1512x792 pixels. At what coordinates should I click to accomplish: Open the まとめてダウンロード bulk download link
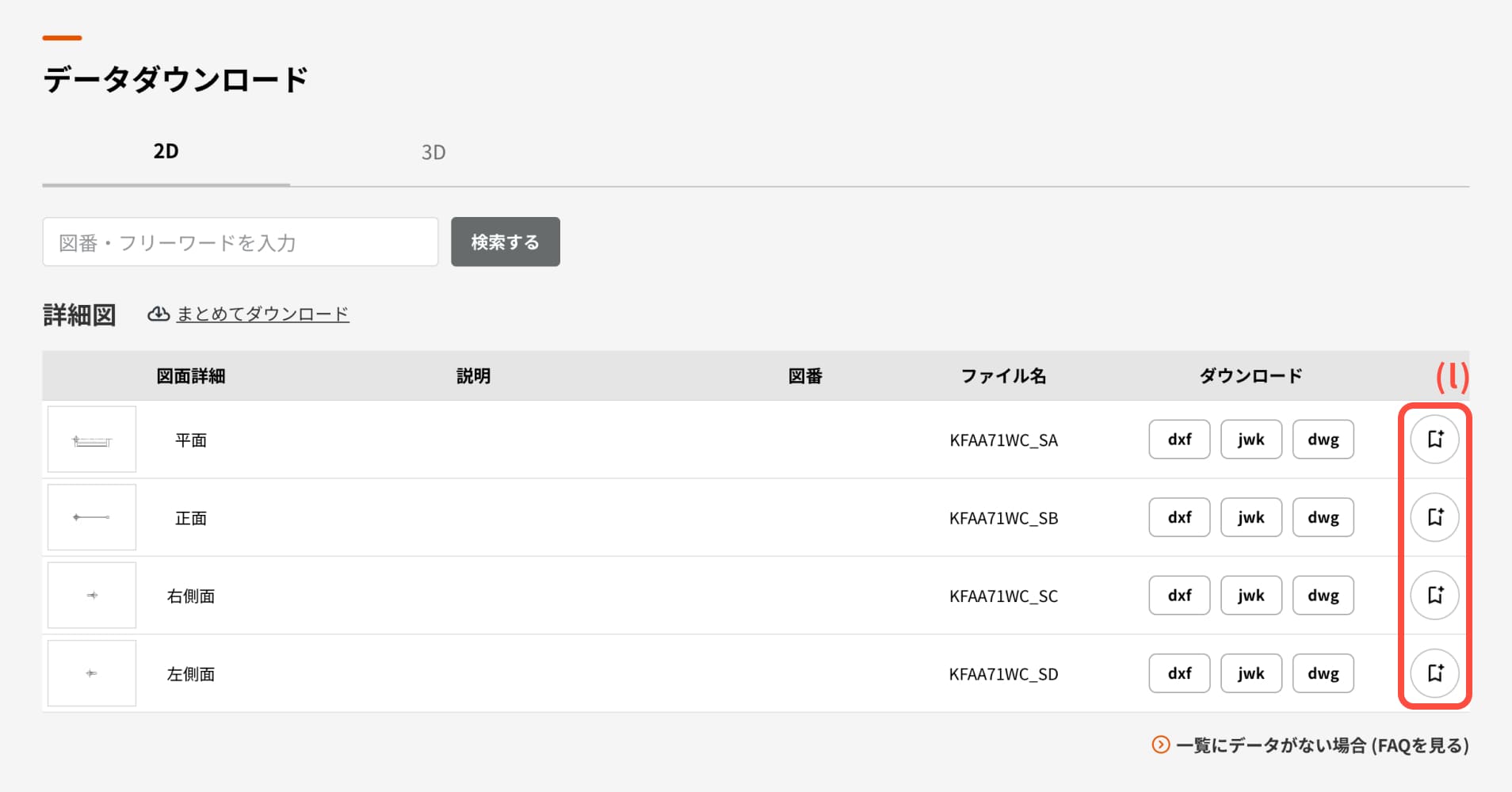pos(262,314)
